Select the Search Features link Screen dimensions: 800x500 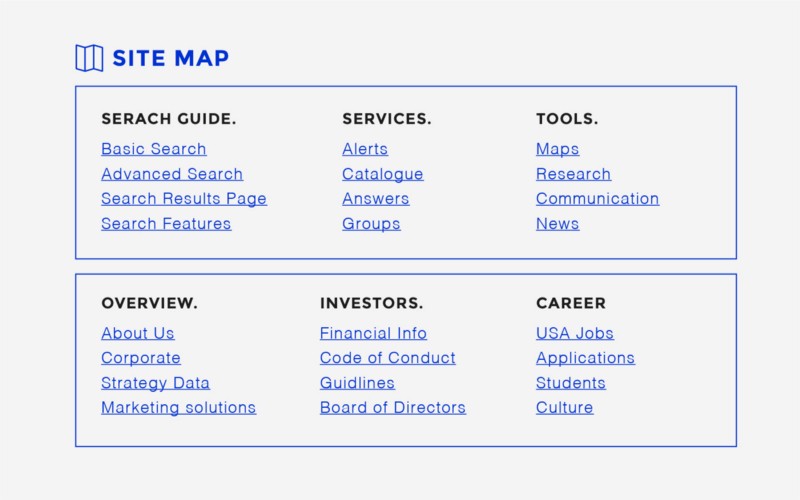pyautogui.click(x=166, y=224)
